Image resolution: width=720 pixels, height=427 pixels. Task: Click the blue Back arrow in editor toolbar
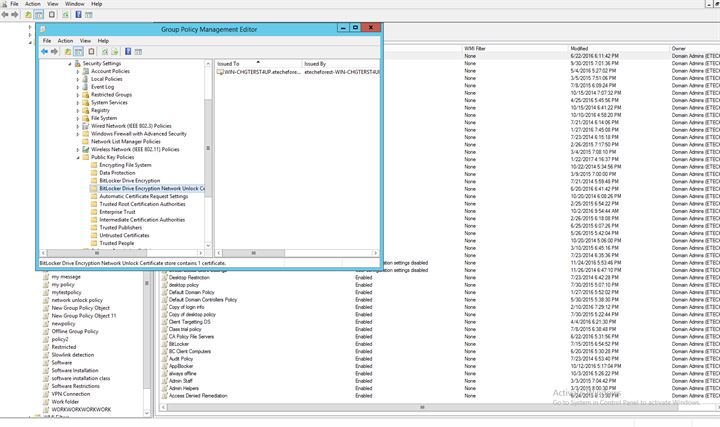click(x=45, y=51)
